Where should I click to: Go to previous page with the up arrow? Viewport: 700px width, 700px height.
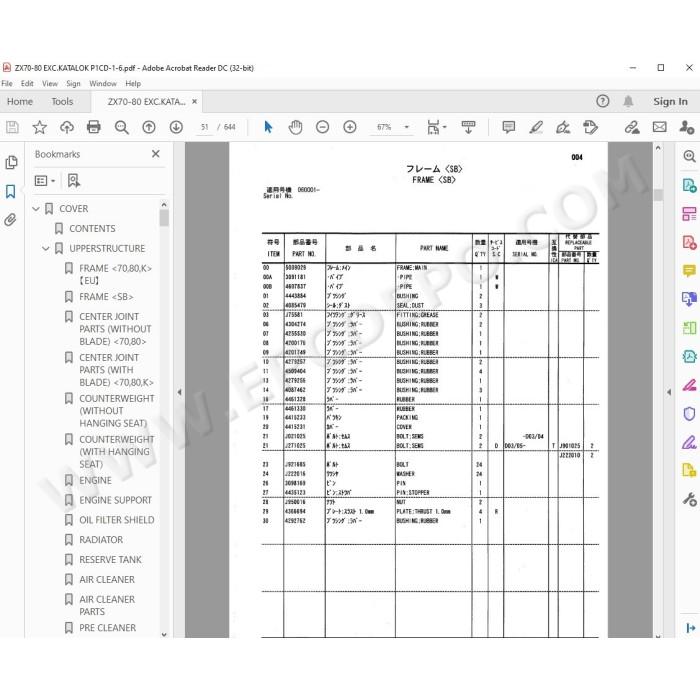(x=149, y=127)
